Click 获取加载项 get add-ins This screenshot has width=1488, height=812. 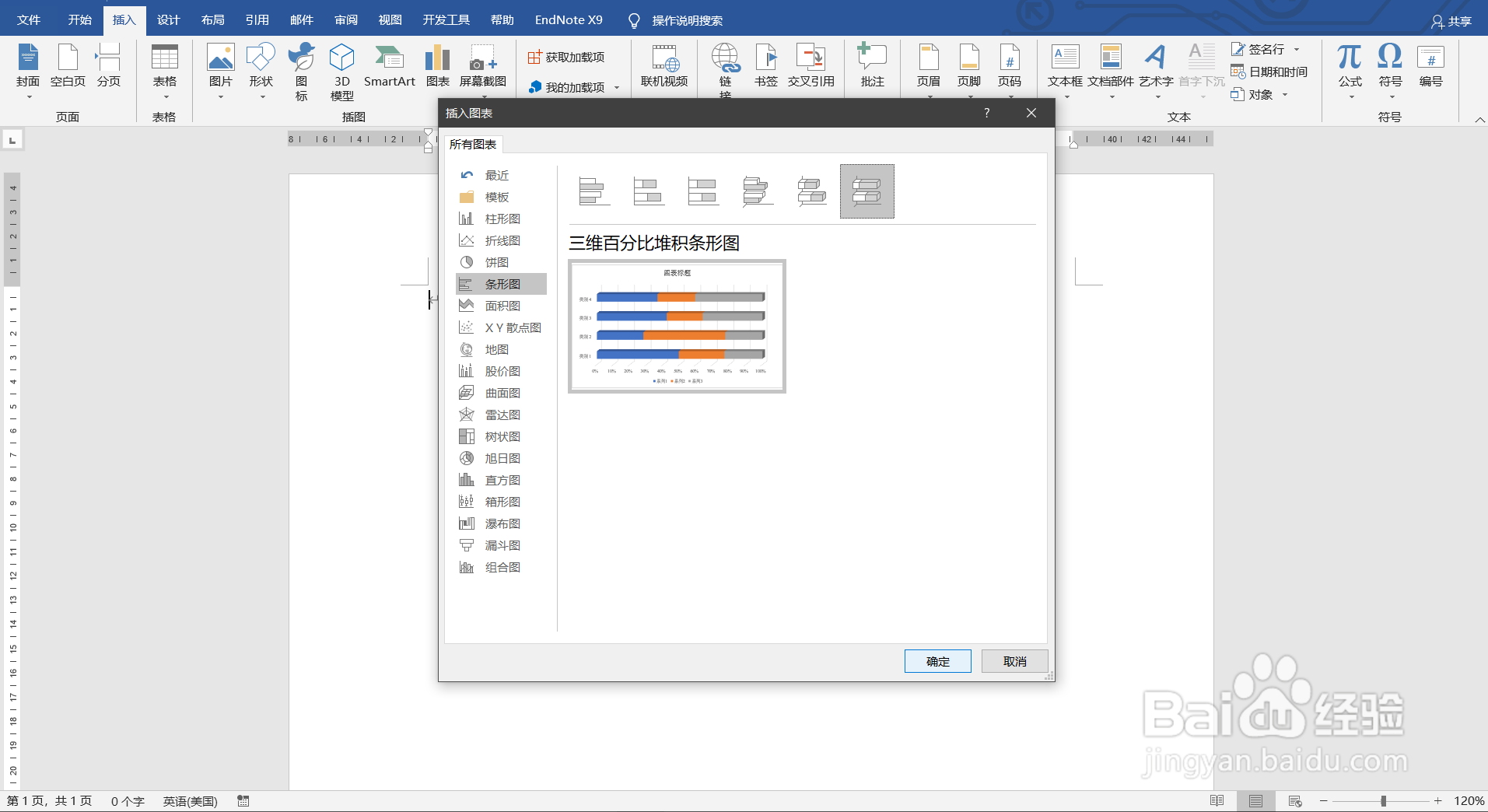tap(566, 57)
